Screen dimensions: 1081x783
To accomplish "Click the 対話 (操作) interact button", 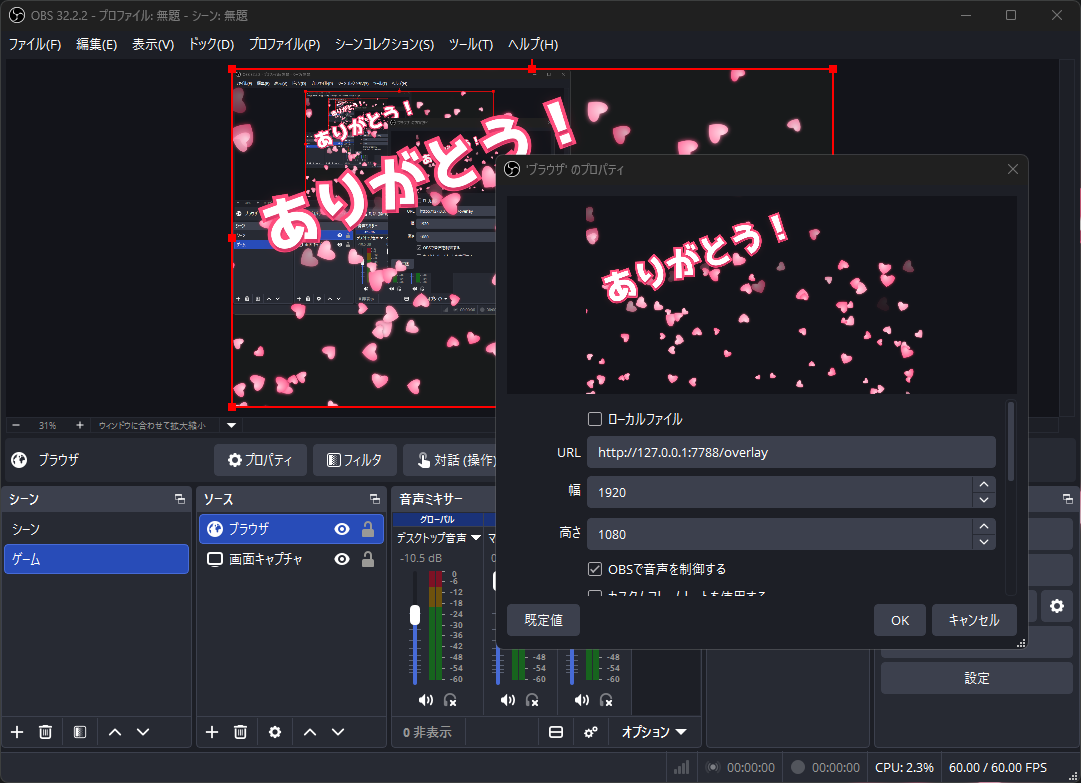I will [x=450, y=460].
